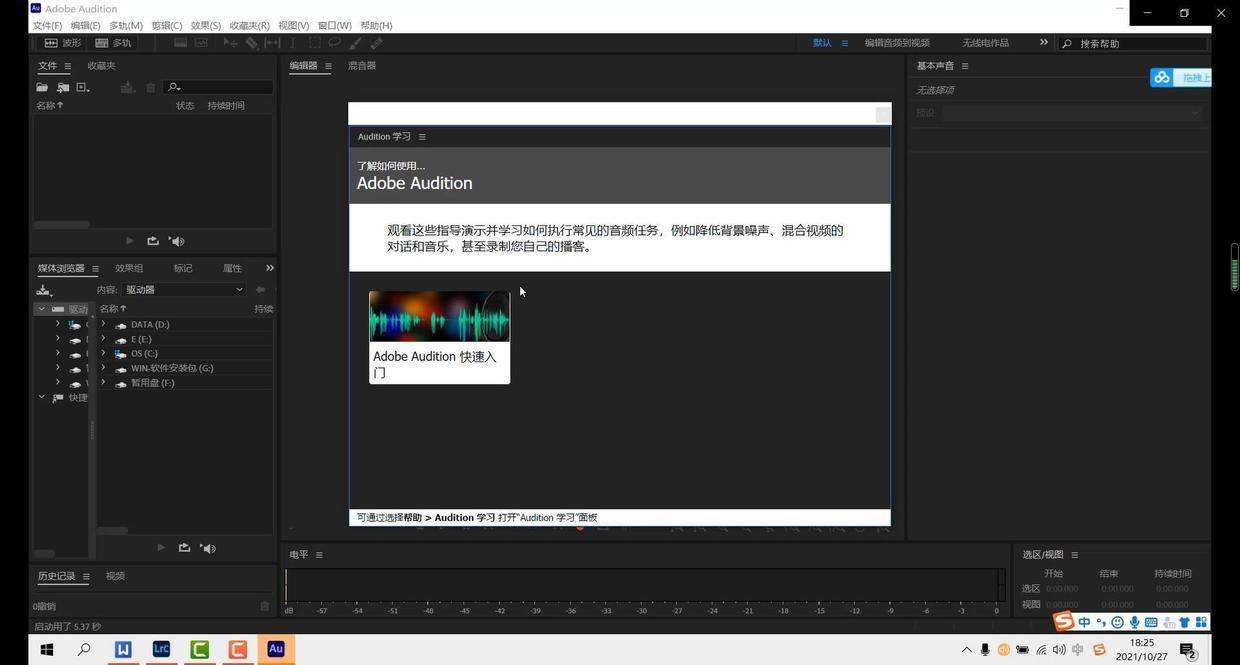Toggle spectral pitch display icon

pos(201,43)
